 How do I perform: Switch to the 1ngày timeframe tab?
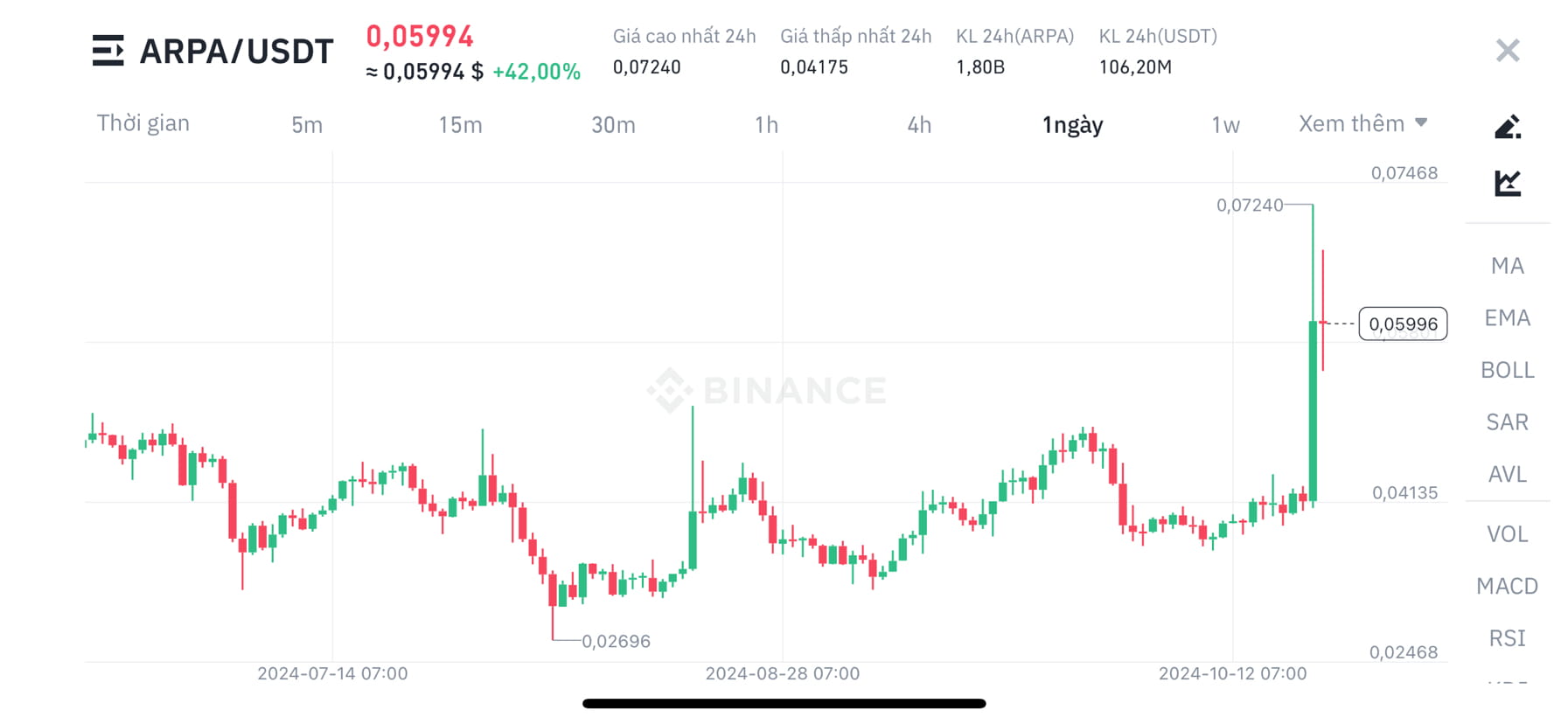click(1071, 125)
